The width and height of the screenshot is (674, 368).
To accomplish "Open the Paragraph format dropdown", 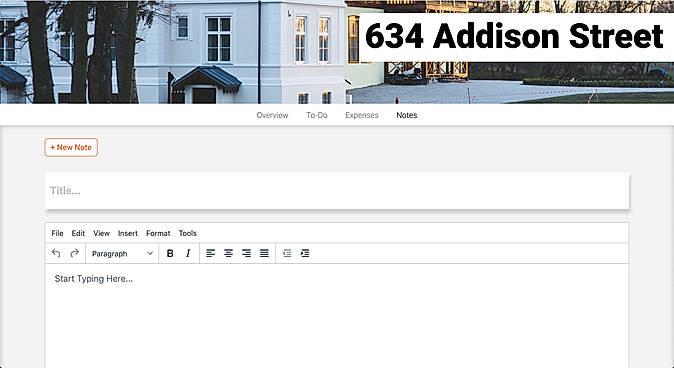I will pos(122,254).
